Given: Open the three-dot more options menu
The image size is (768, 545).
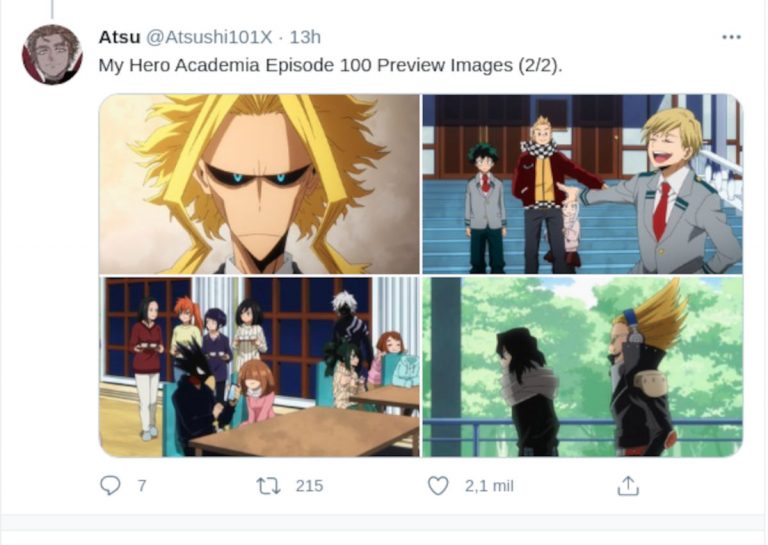Looking at the screenshot, I should pyautogui.click(x=731, y=37).
